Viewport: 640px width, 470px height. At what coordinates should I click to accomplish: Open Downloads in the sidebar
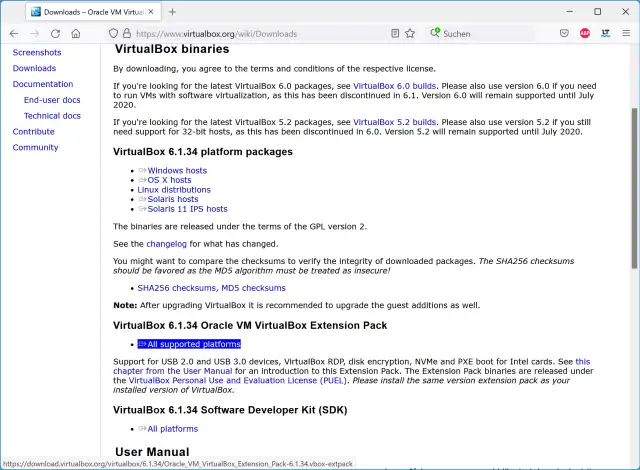pos(34,68)
